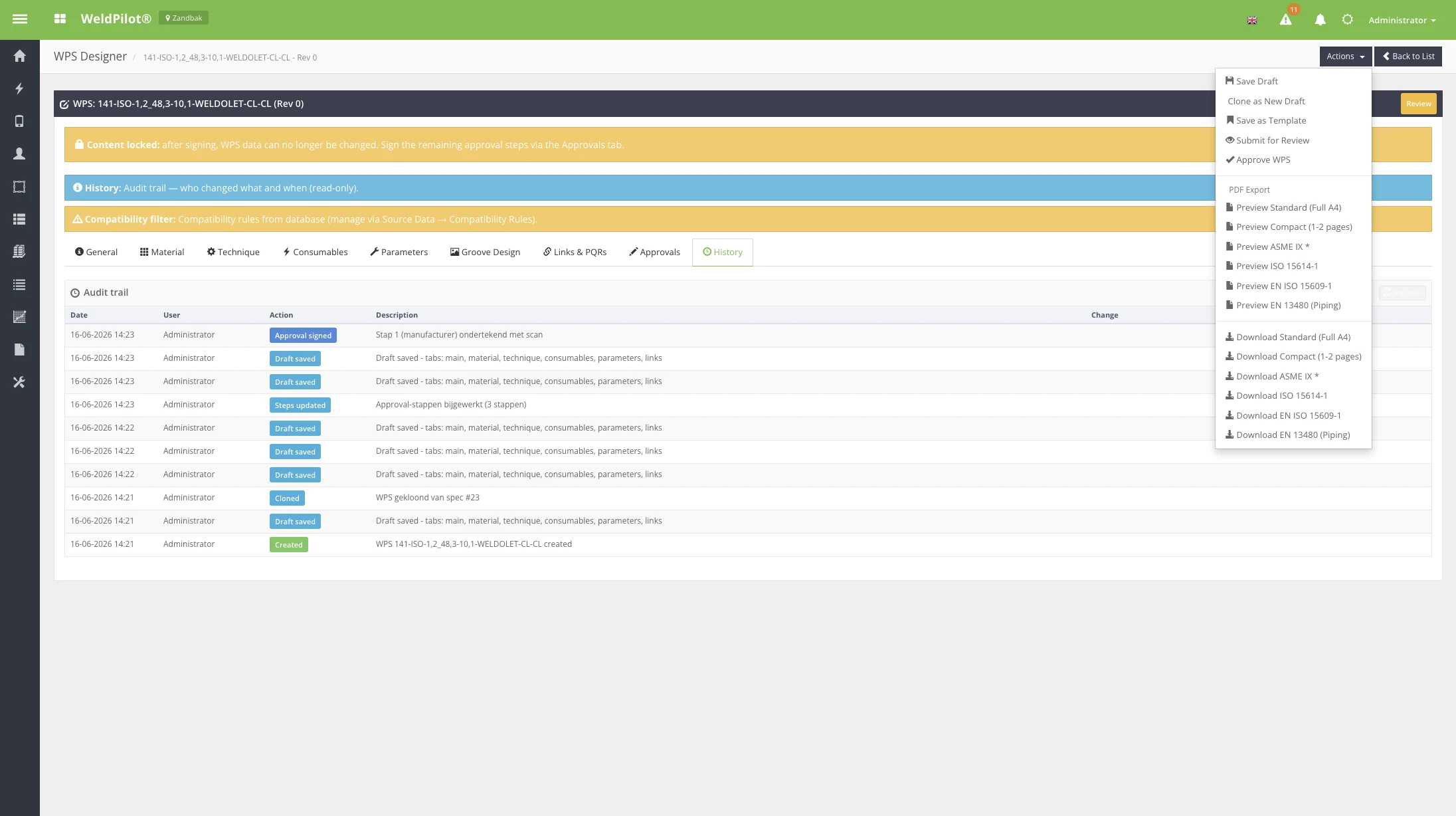Click the apps grid icon beside WeldPilot

click(60, 19)
